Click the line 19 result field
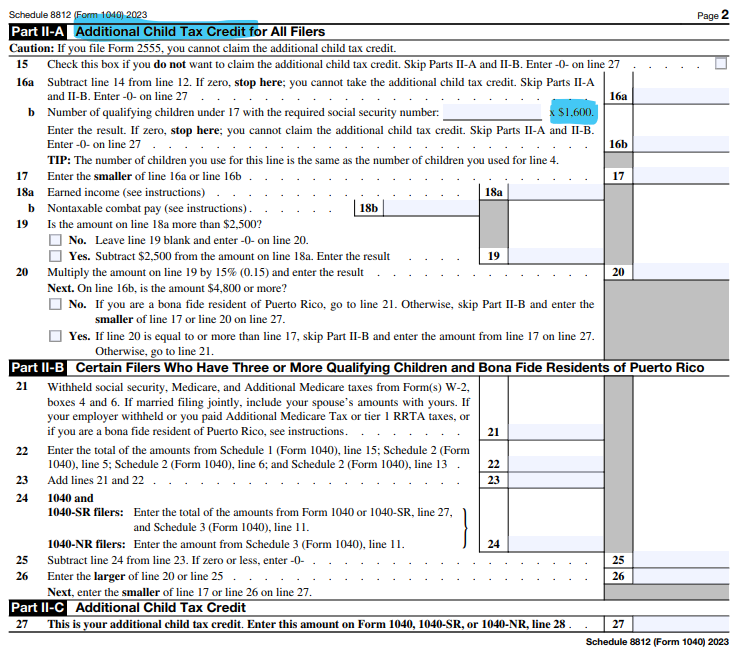 pos(556,256)
